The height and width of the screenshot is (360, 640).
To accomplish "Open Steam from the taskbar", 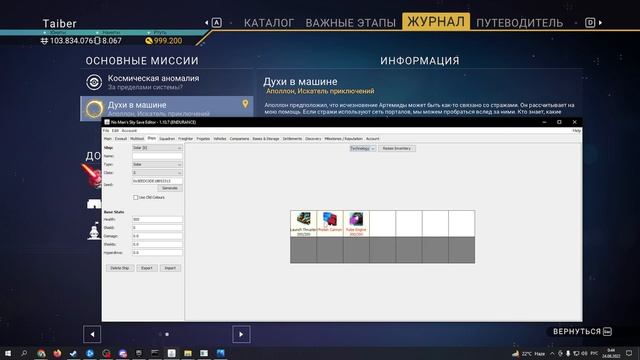I will [73, 353].
